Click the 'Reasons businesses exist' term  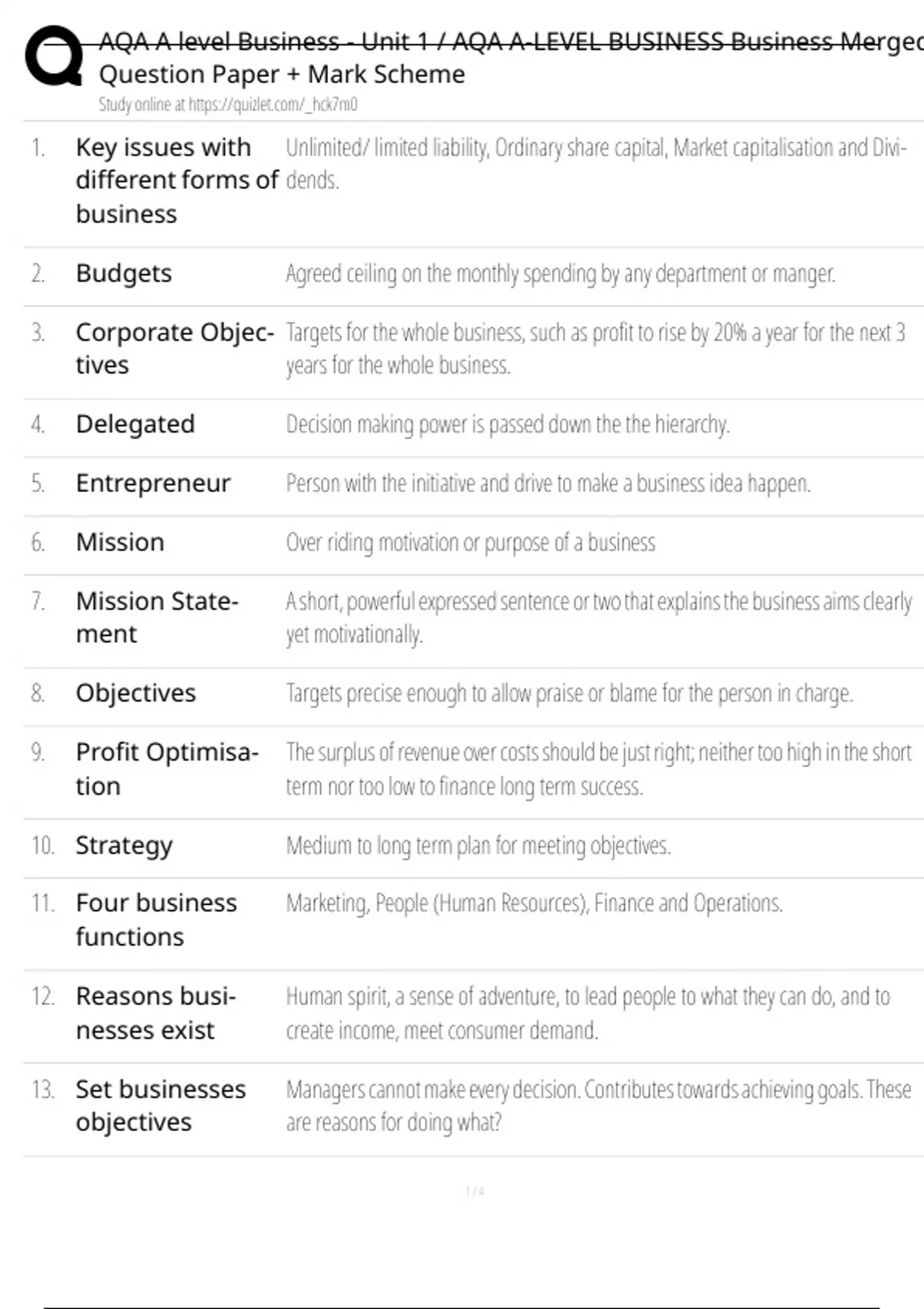pos(156,1013)
